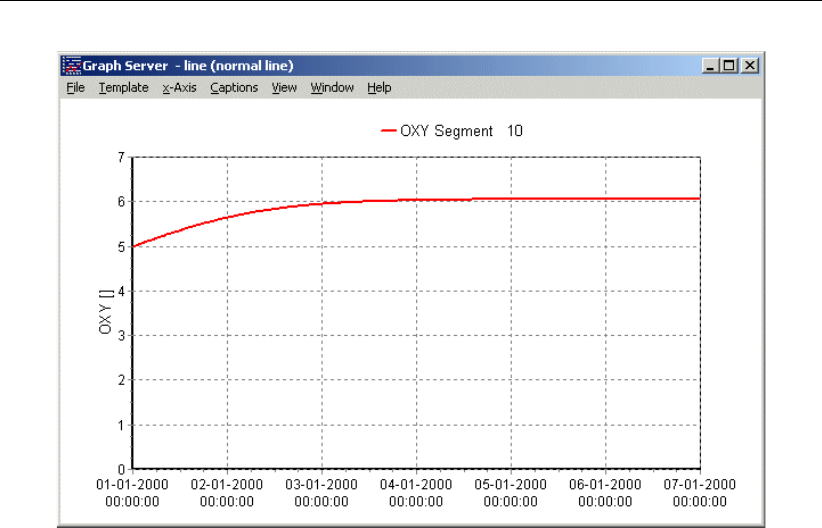
Task: Click the y-axis value 3
Action: (121, 336)
